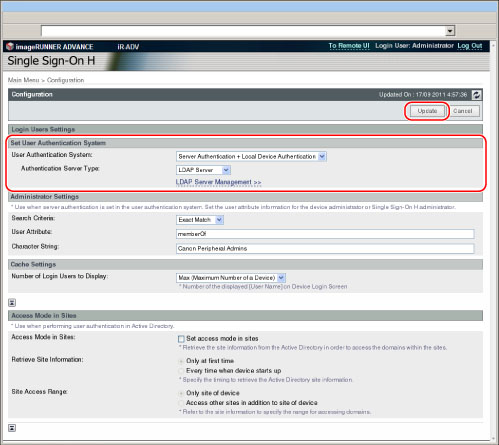
Task: Click the Update button
Action: [x=427, y=111]
